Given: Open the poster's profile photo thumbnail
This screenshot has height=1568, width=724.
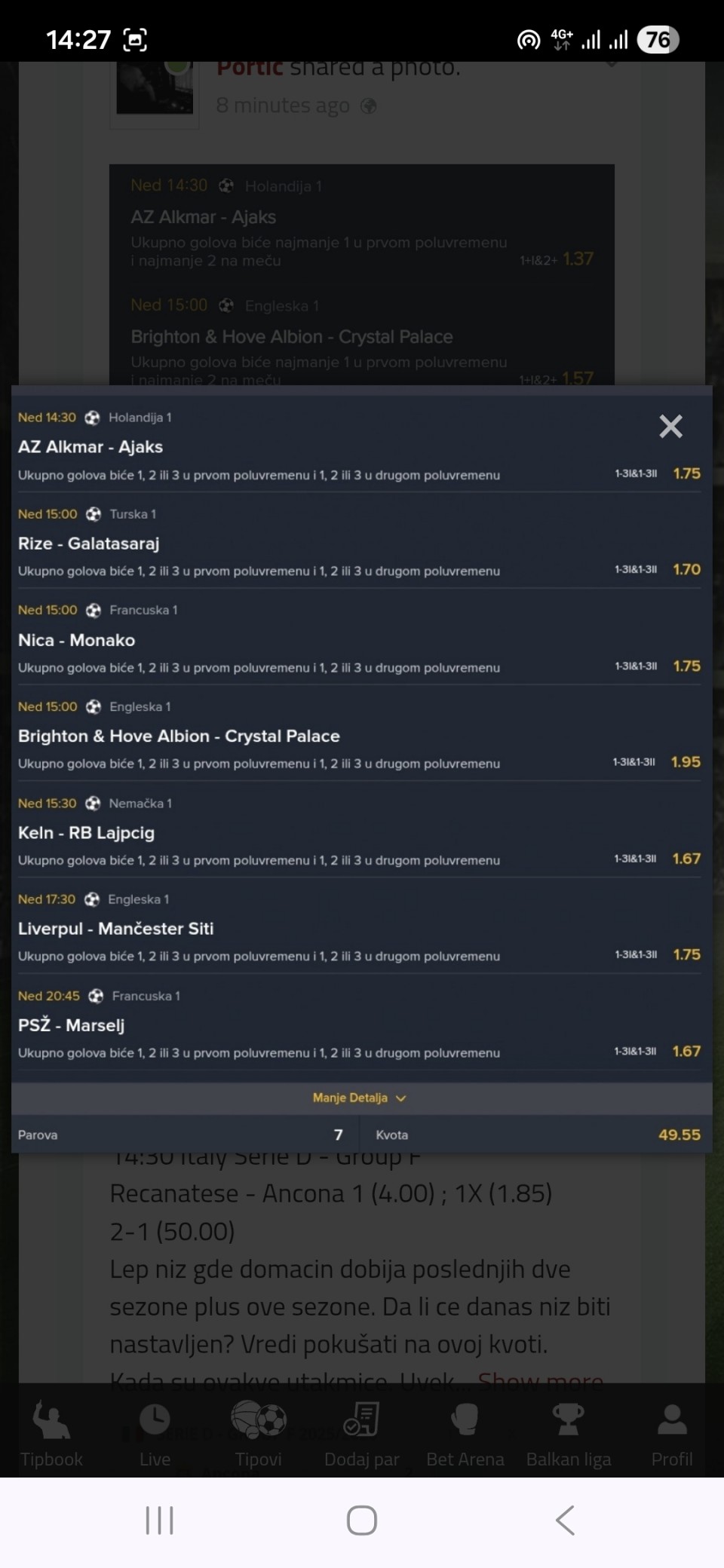Looking at the screenshot, I should click(x=155, y=89).
